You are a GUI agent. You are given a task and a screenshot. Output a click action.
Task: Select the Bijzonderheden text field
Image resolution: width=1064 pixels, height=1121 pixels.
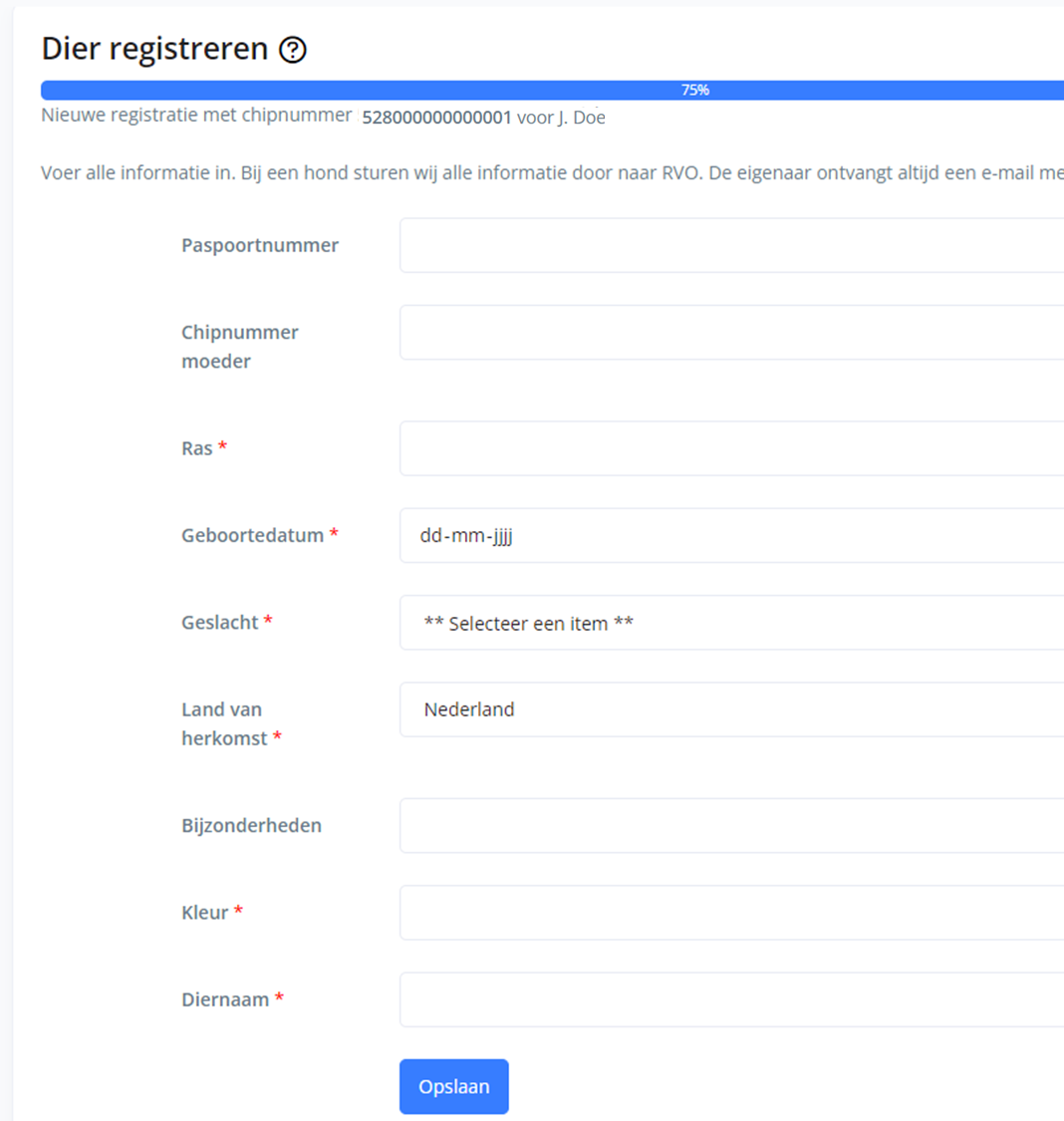coord(731,826)
